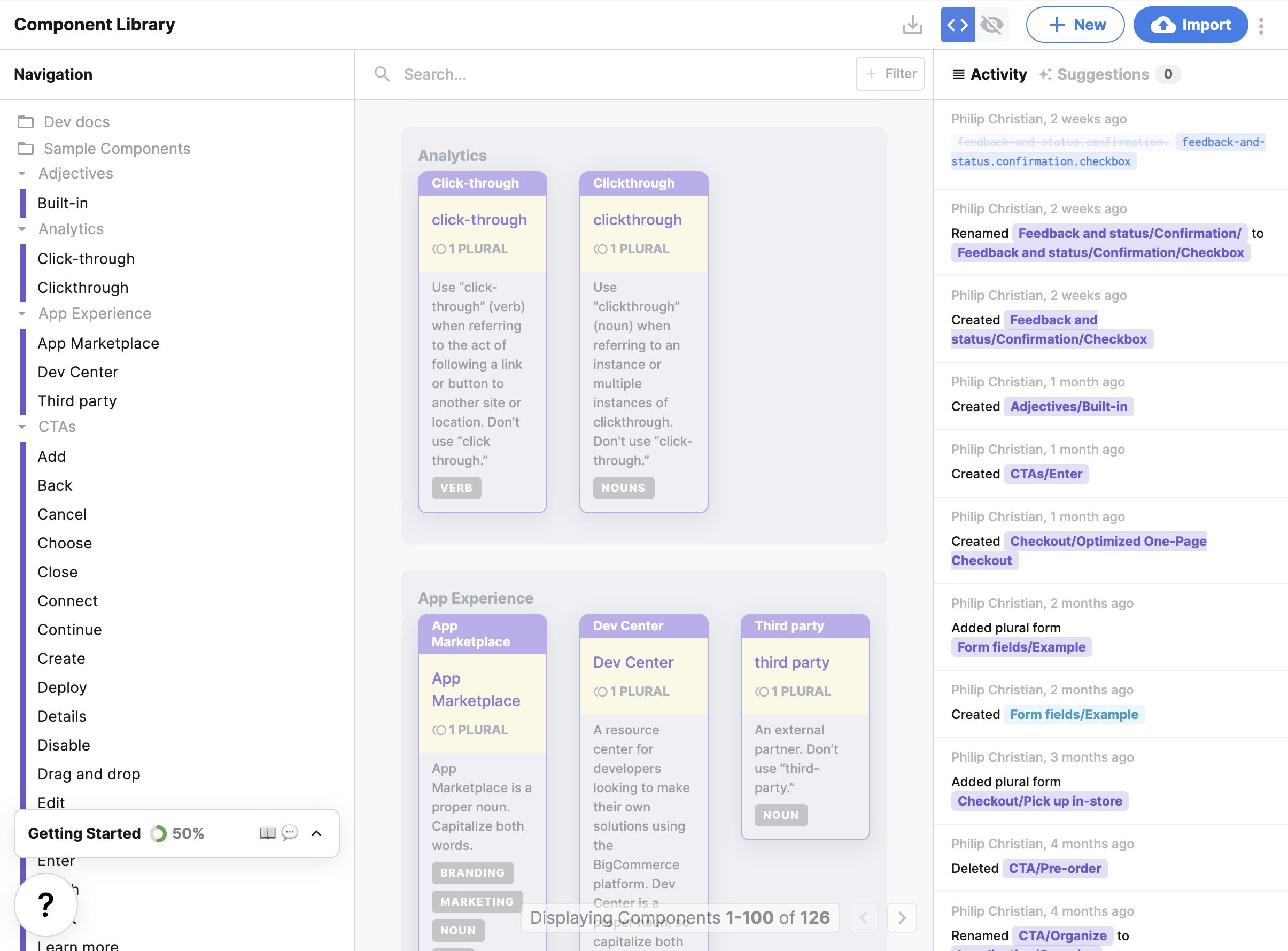
Task: Open the guide book icon in Getting Started
Action: [267, 833]
